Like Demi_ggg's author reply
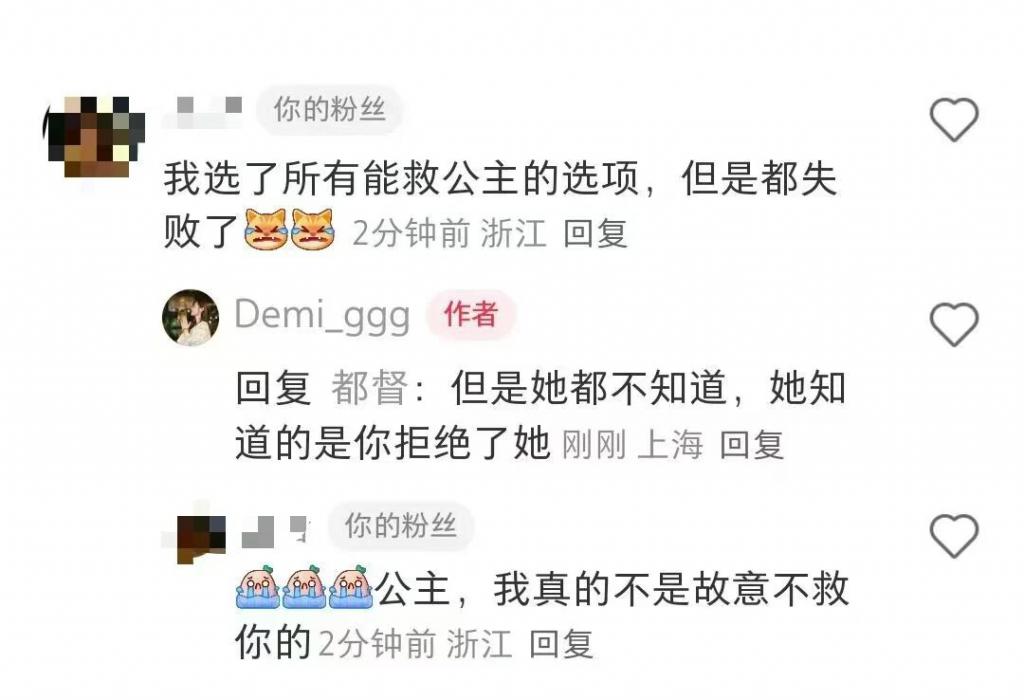This screenshot has width=1024, height=700. pyautogui.click(x=953, y=325)
